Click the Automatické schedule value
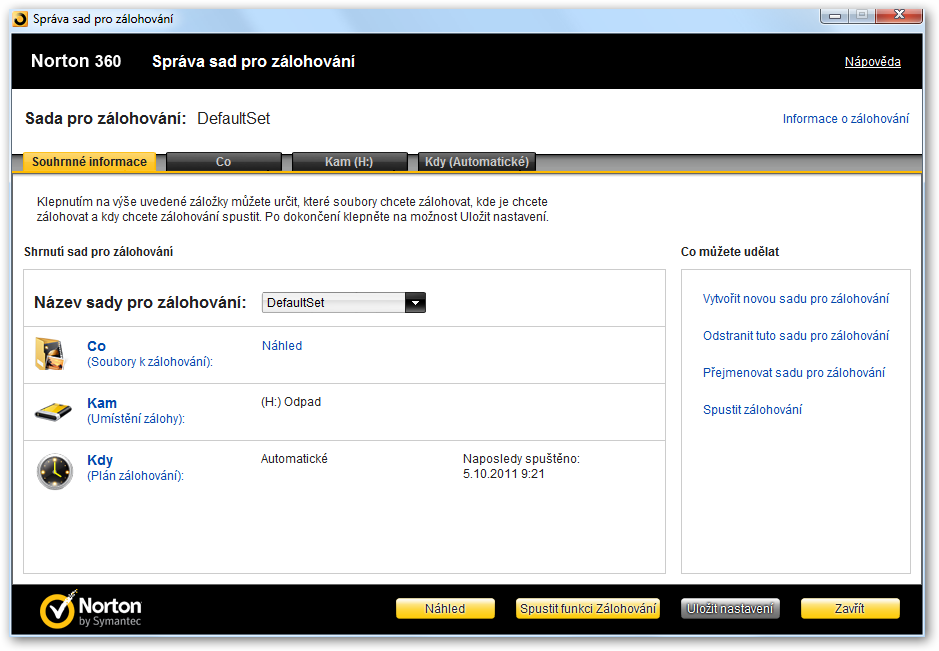The height and width of the screenshot is (651, 939). 294,459
